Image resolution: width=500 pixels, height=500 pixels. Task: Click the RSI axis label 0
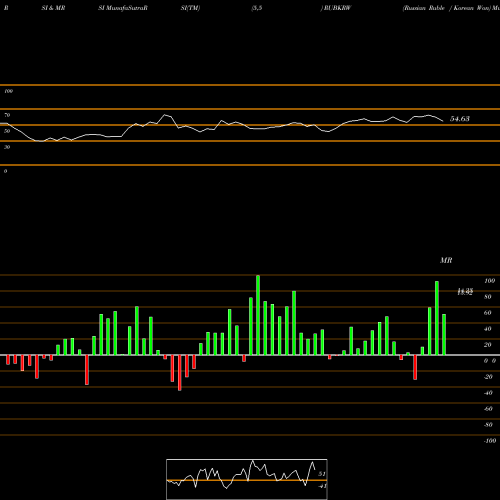pyautogui.click(x=5, y=171)
